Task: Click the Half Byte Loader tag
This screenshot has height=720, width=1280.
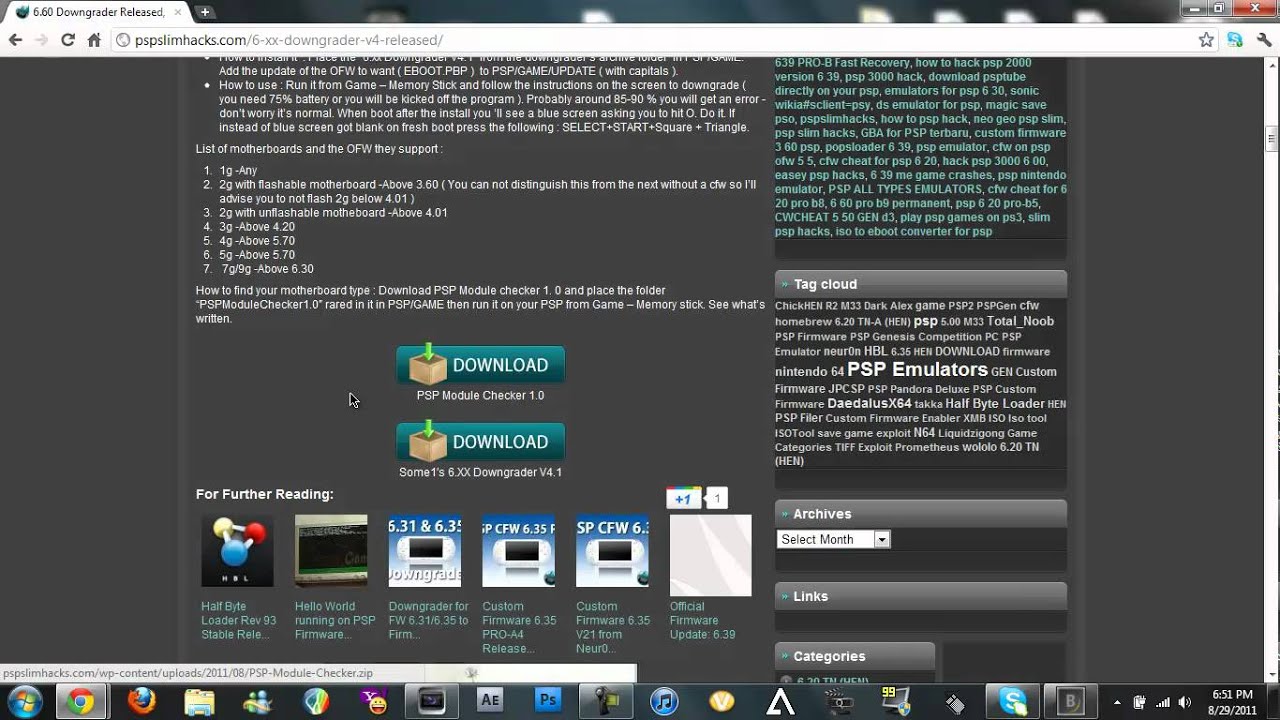Action: tap(995, 404)
